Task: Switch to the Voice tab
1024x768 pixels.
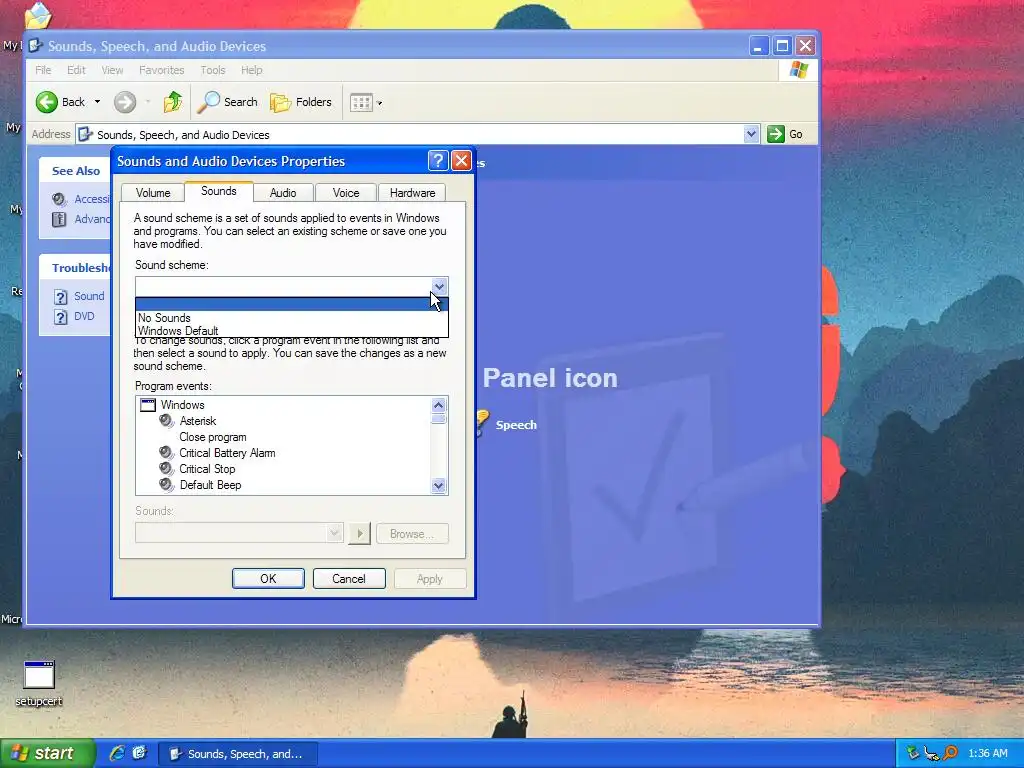Action: (x=345, y=193)
